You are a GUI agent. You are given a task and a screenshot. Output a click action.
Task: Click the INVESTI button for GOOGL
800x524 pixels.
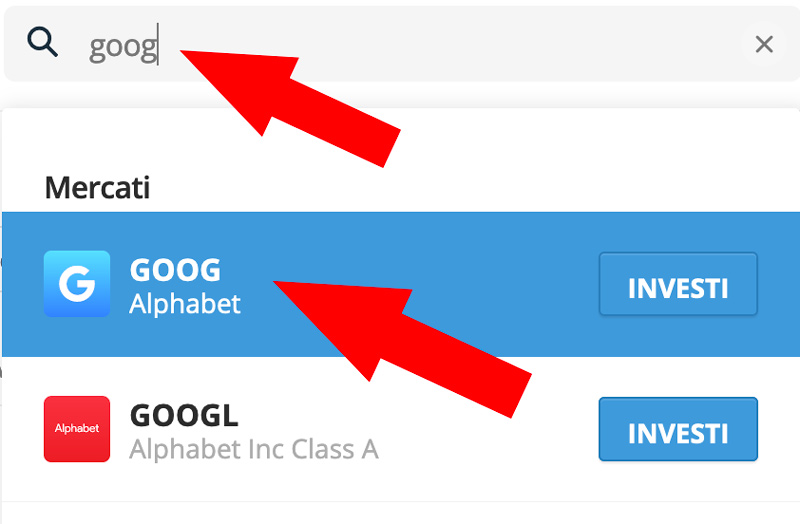tap(678, 429)
